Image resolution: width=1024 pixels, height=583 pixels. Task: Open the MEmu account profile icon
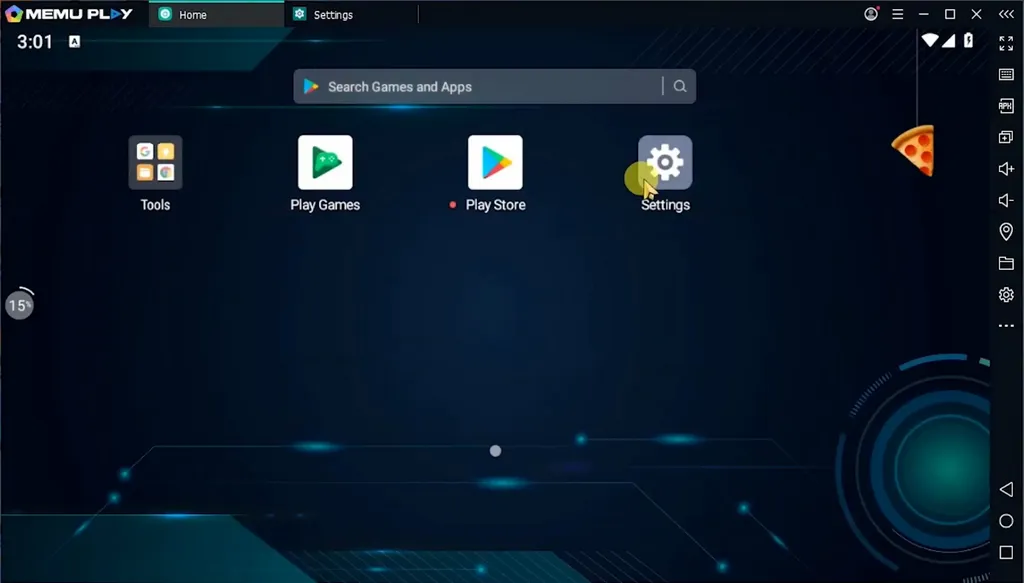point(871,14)
